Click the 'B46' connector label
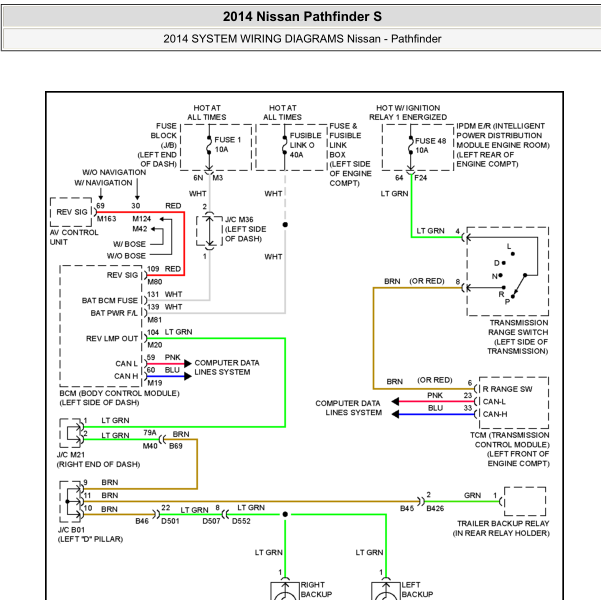The image size is (601, 600). [142, 521]
